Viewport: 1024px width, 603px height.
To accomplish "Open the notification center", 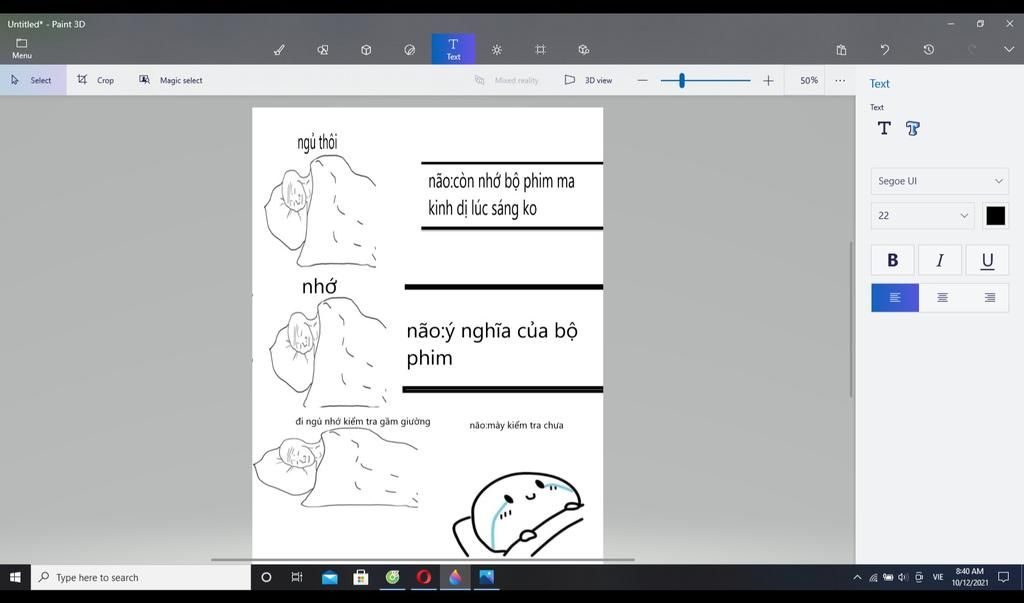I will point(1004,577).
